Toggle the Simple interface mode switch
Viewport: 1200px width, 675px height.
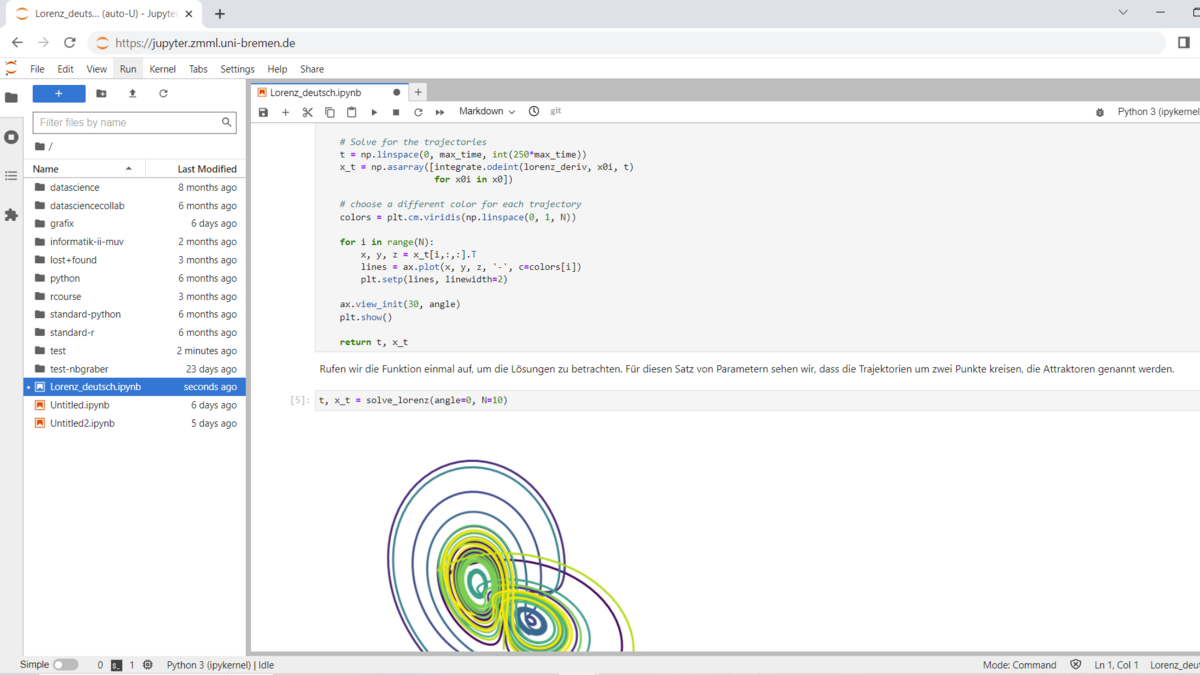65,665
